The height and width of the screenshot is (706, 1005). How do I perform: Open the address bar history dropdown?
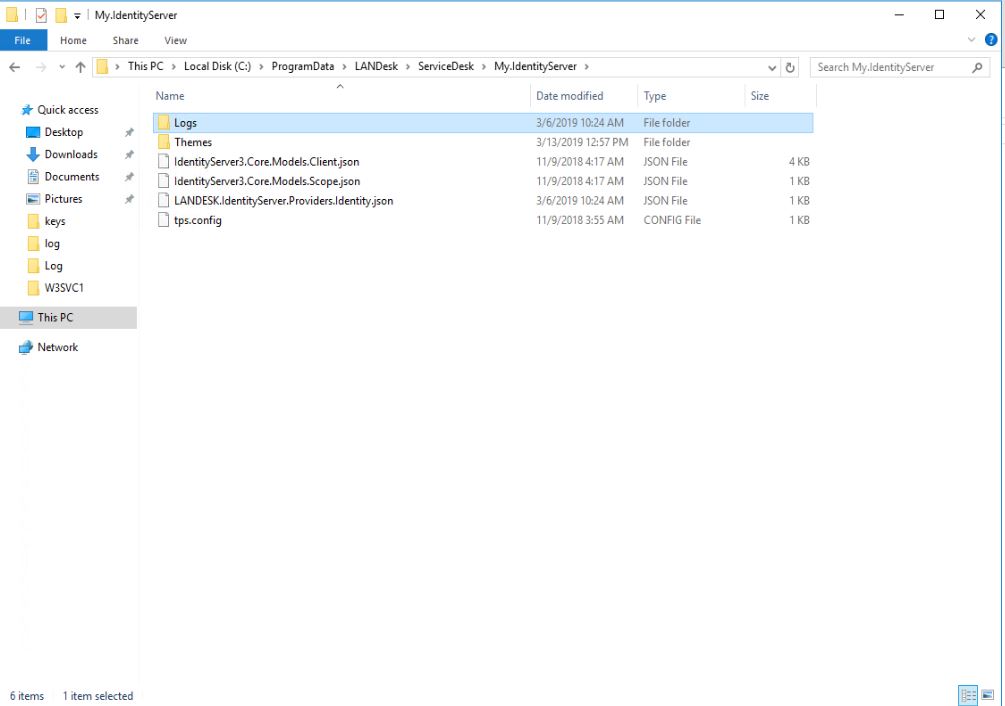coord(771,67)
